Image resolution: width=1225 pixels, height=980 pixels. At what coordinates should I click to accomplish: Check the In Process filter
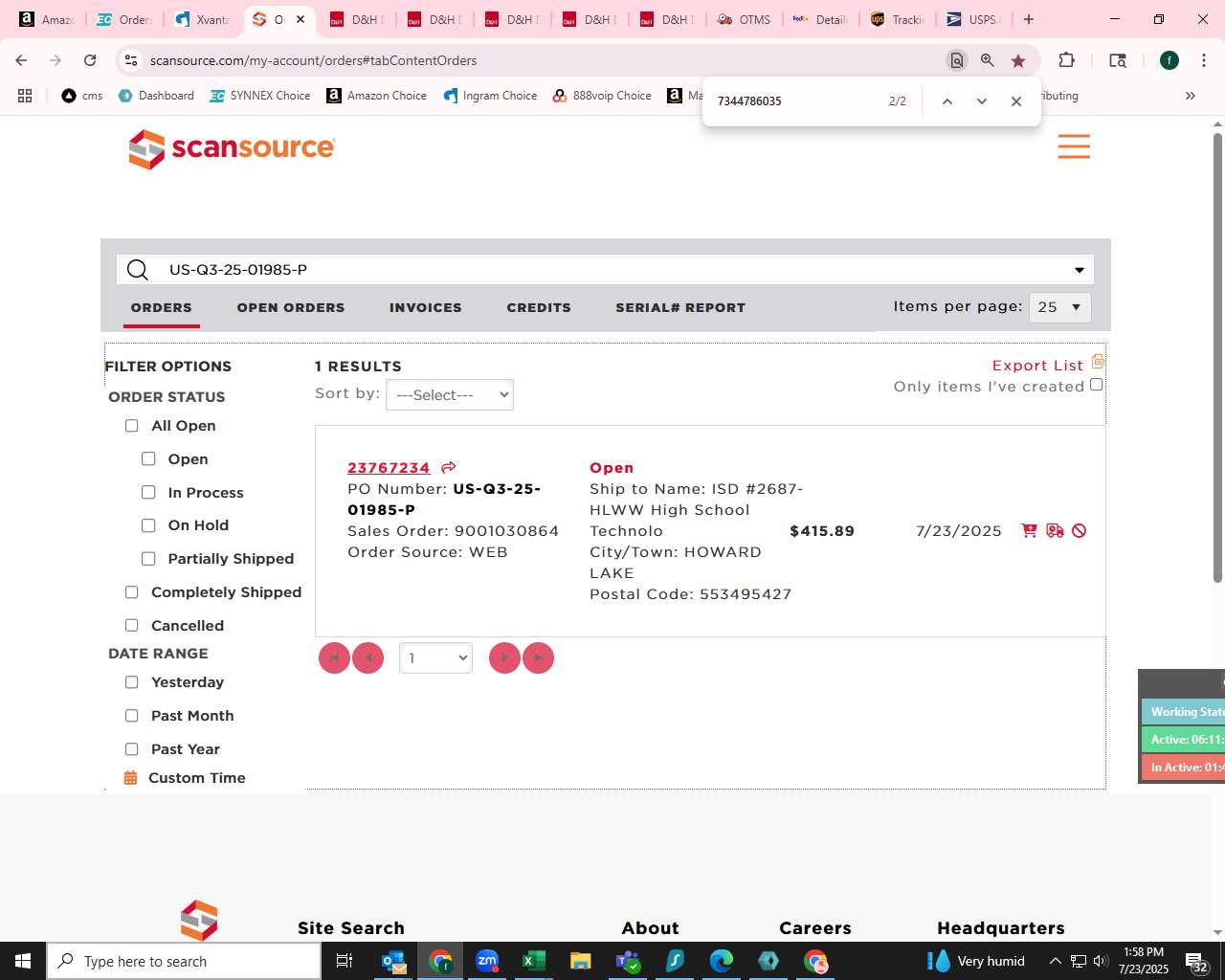pyautogui.click(x=148, y=492)
